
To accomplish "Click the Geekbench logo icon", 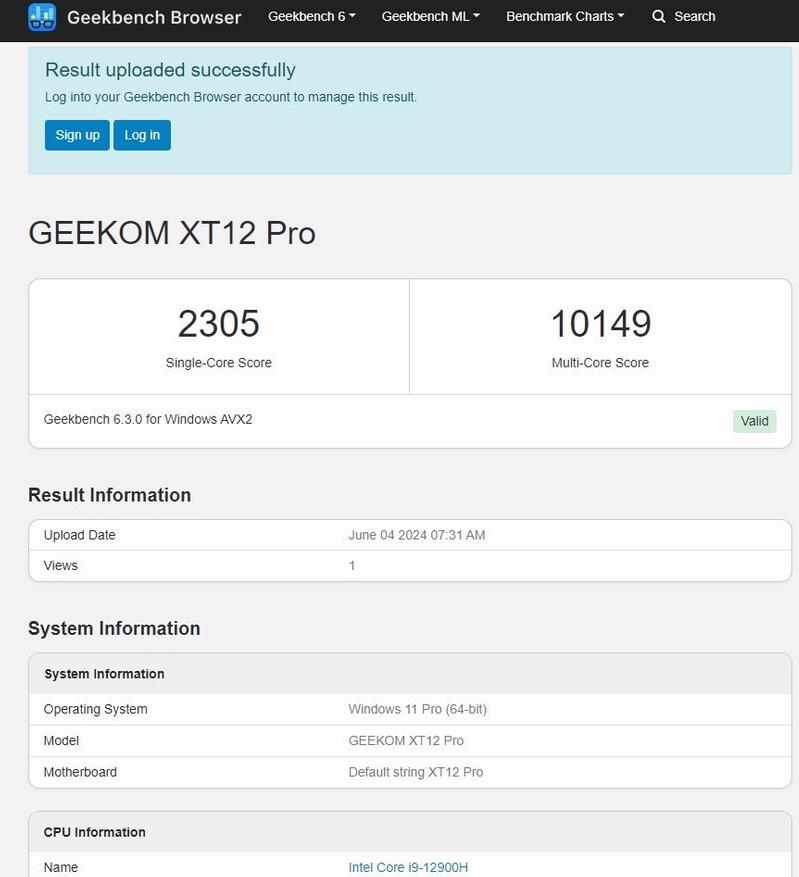I will pyautogui.click(x=42, y=17).
